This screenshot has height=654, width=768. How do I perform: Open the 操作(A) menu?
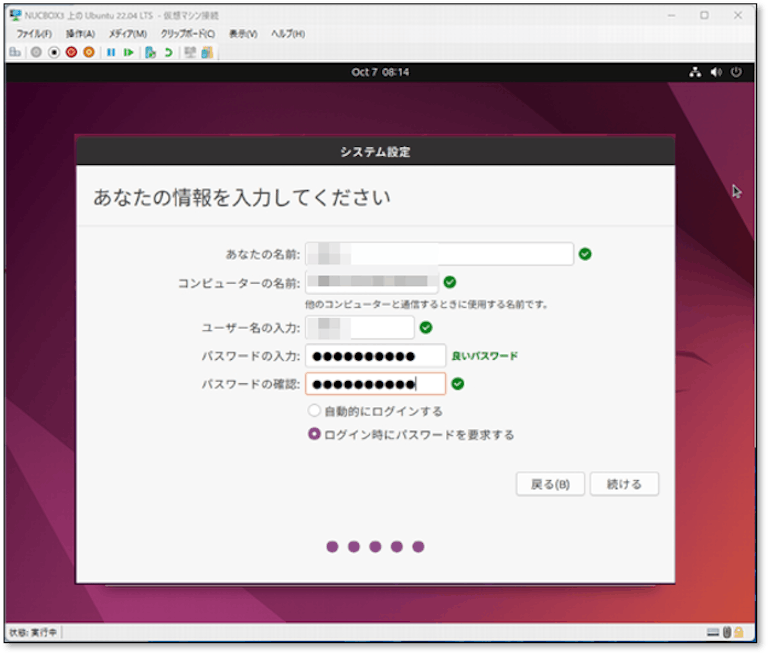coord(80,34)
